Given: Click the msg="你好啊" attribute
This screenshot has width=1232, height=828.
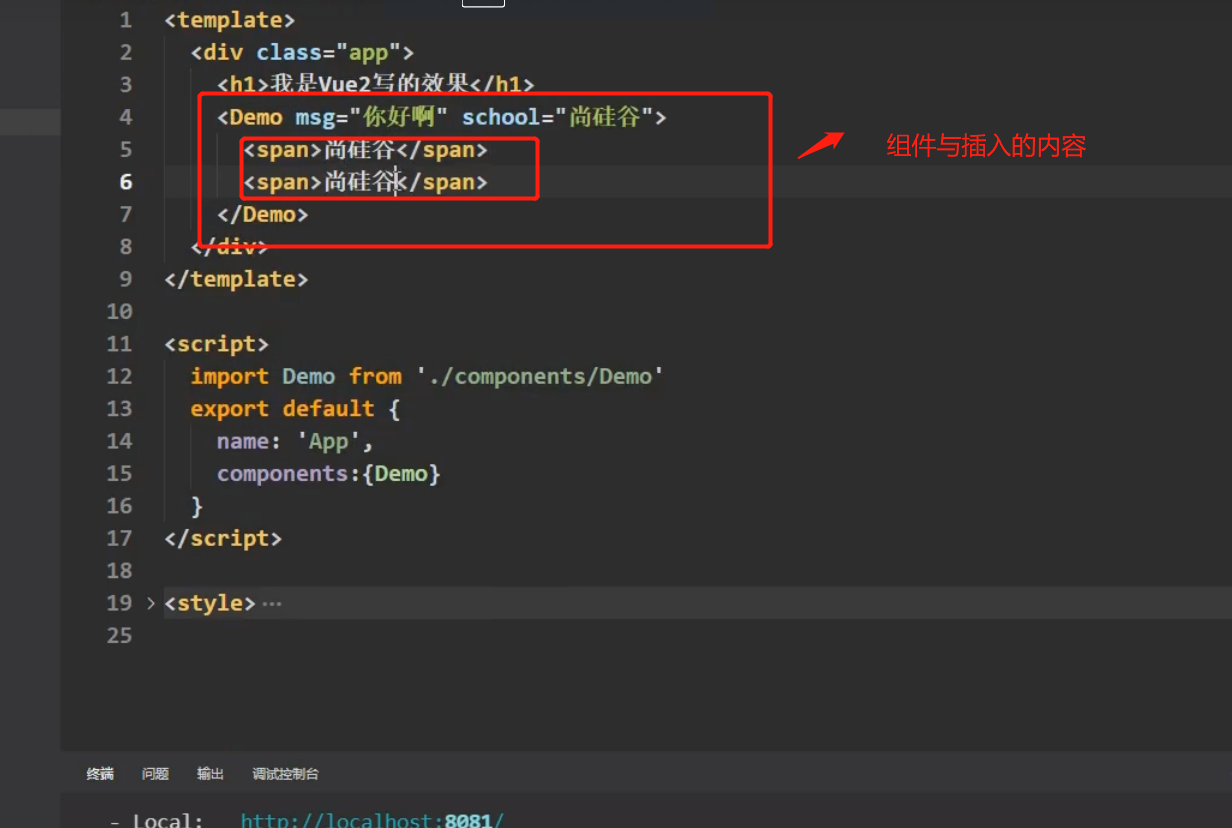Looking at the screenshot, I should pyautogui.click(x=371, y=117).
